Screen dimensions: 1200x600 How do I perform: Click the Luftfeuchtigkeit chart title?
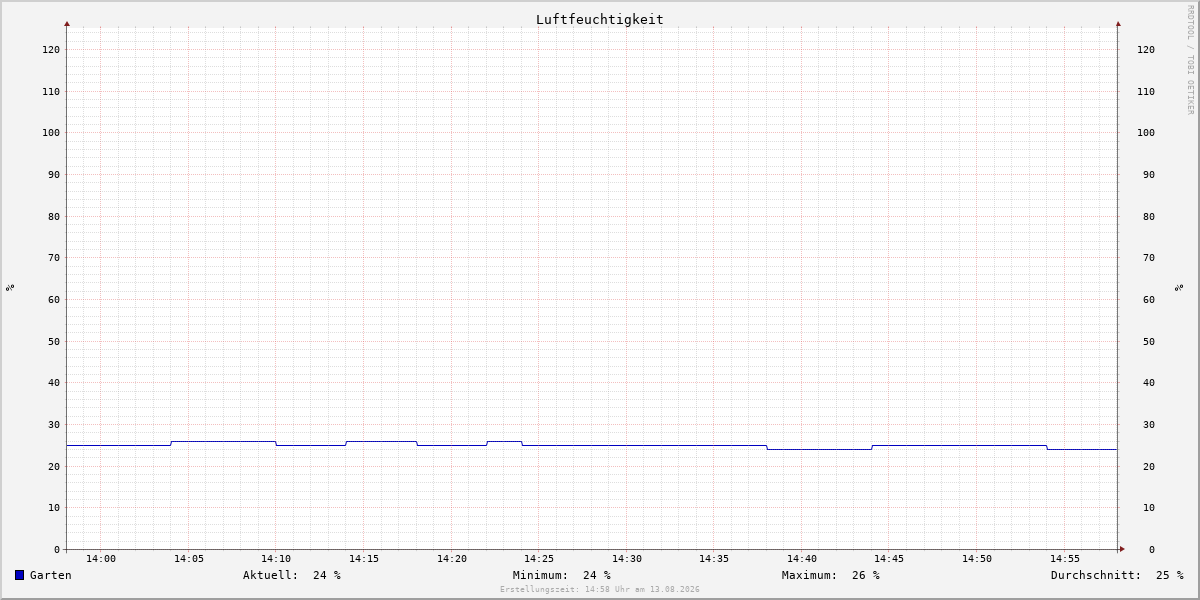pyautogui.click(x=600, y=19)
